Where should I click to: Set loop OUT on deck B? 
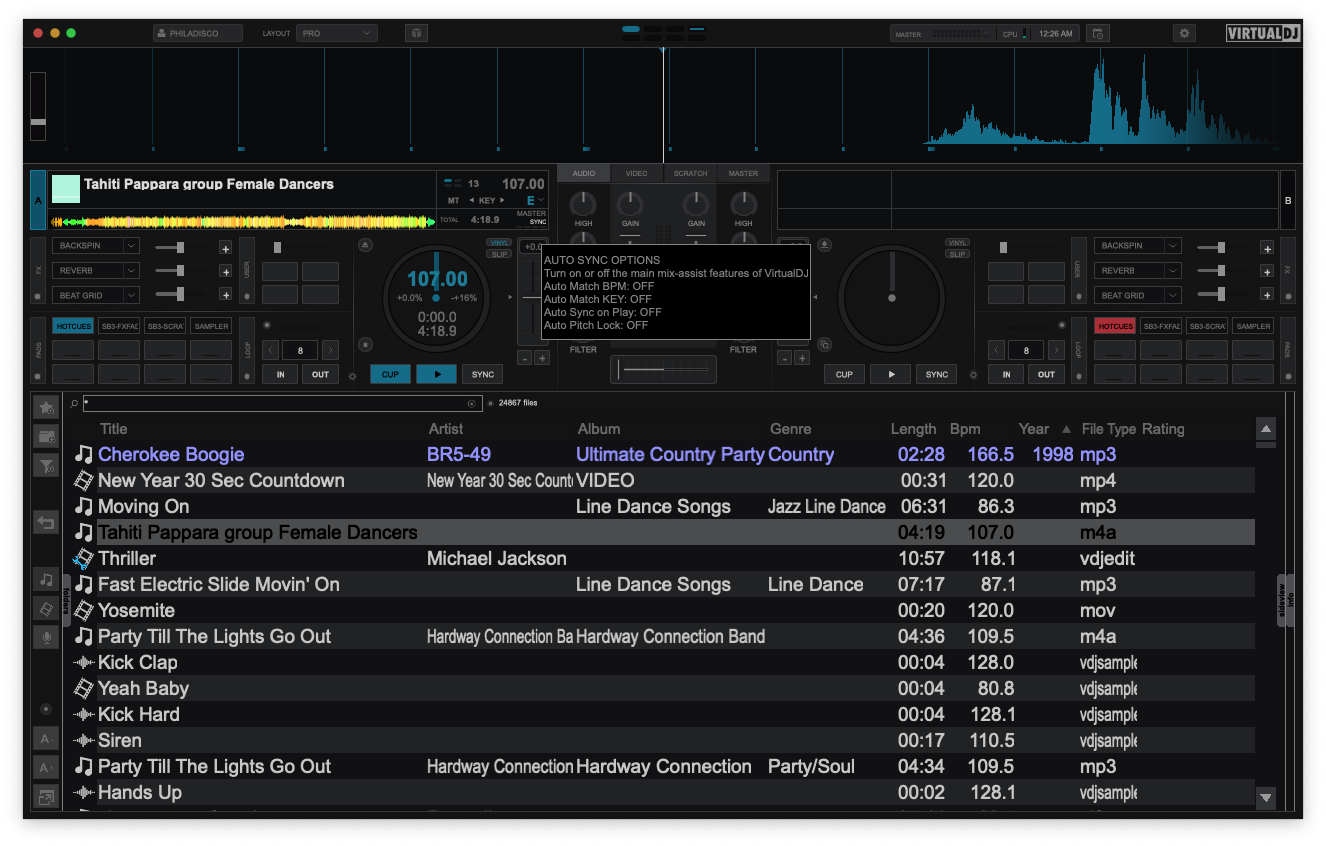1046,375
